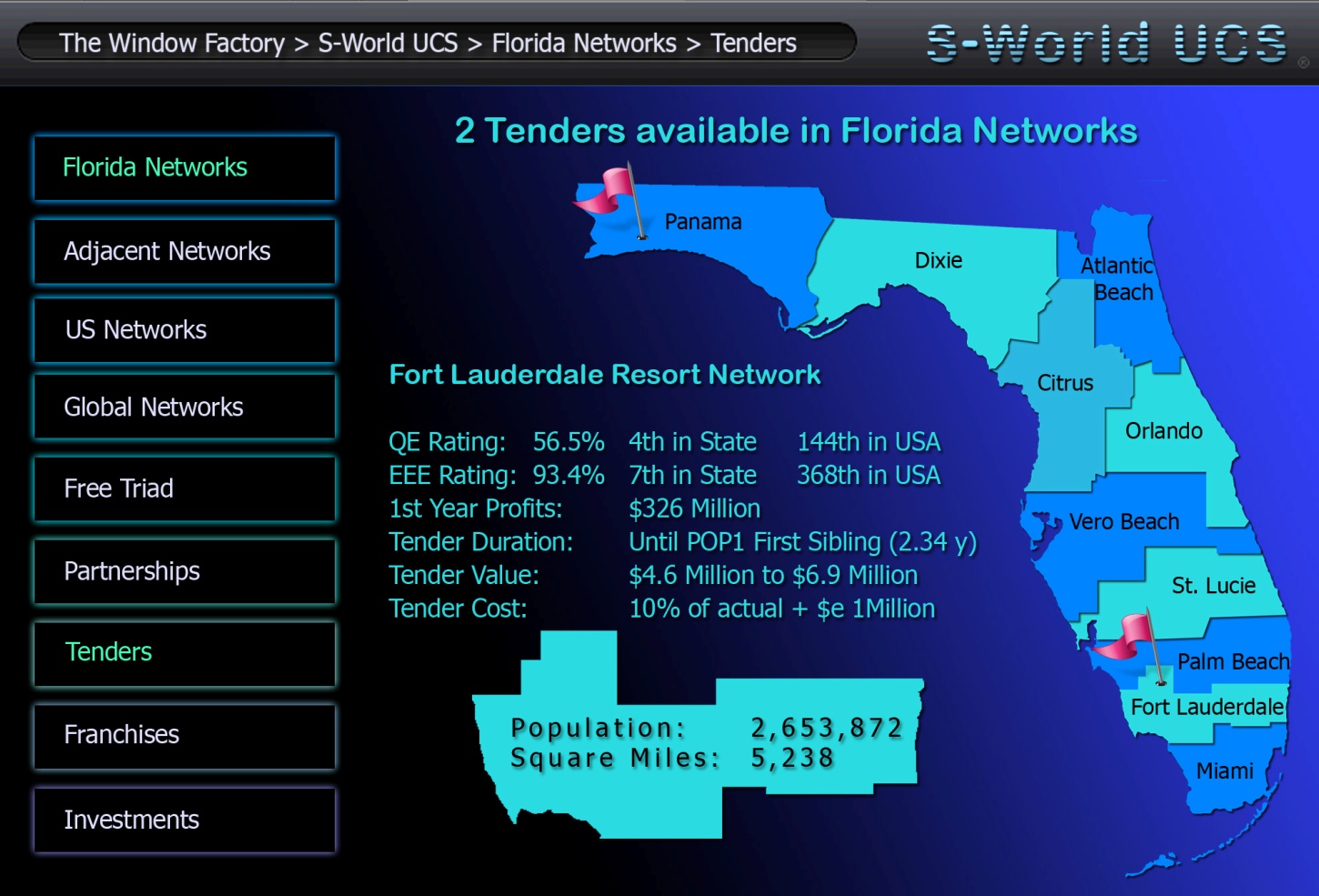1319x896 pixels.
Task: Select Panama region on the map
Action: point(703,222)
